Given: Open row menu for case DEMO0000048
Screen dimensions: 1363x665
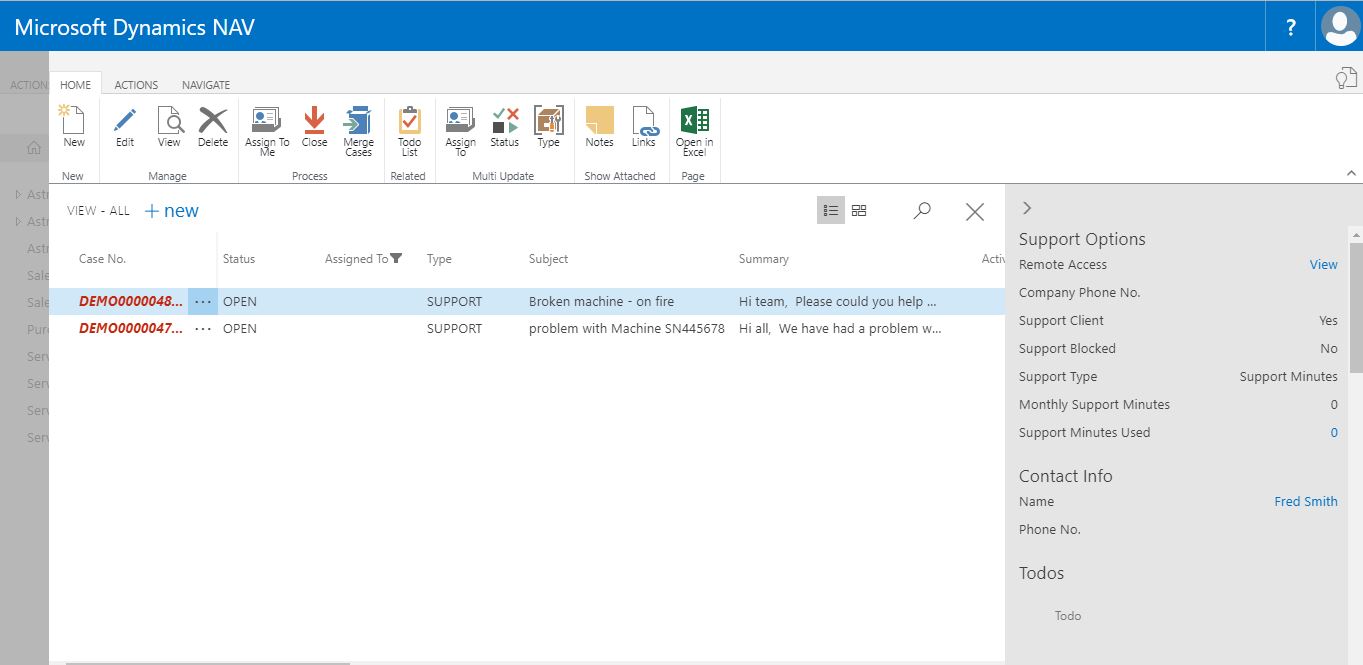Looking at the screenshot, I should coord(203,301).
